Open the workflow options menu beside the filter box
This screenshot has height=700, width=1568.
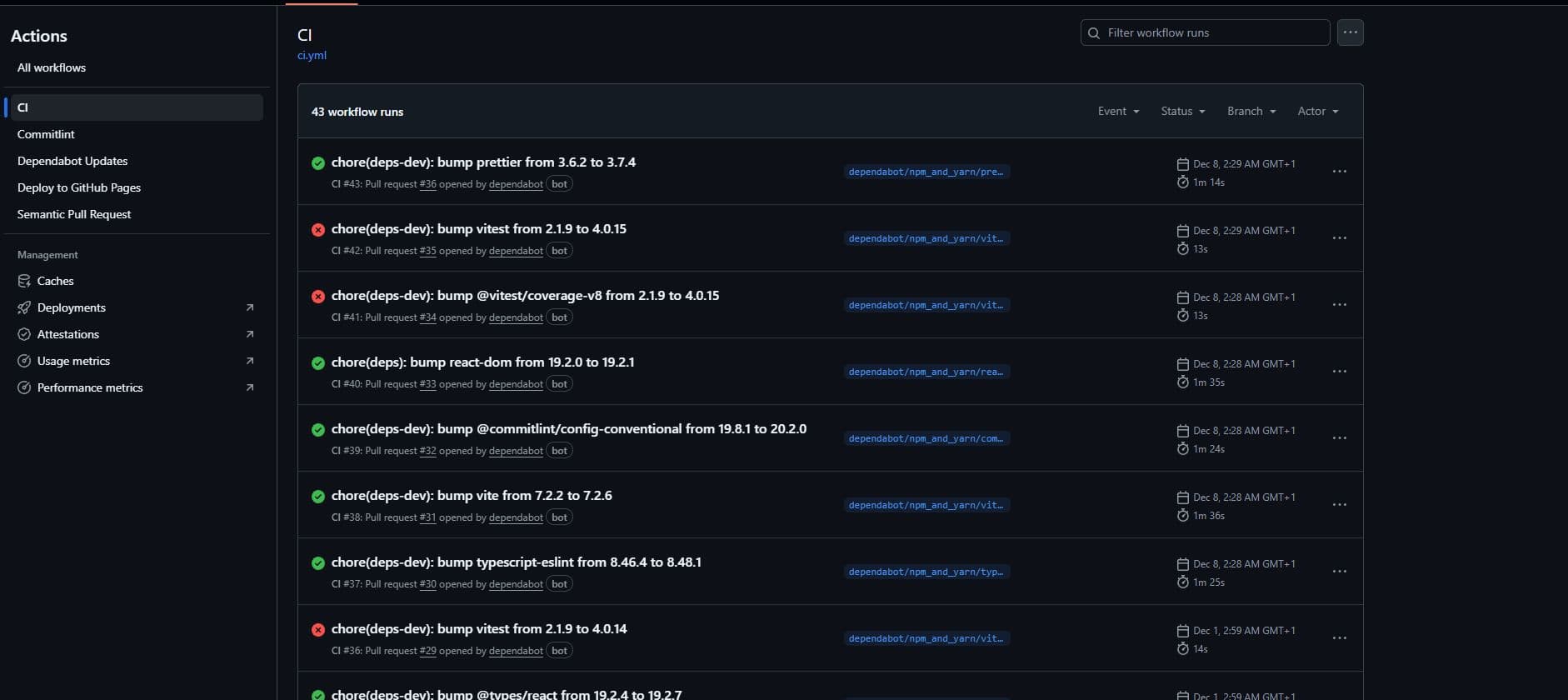pos(1350,32)
